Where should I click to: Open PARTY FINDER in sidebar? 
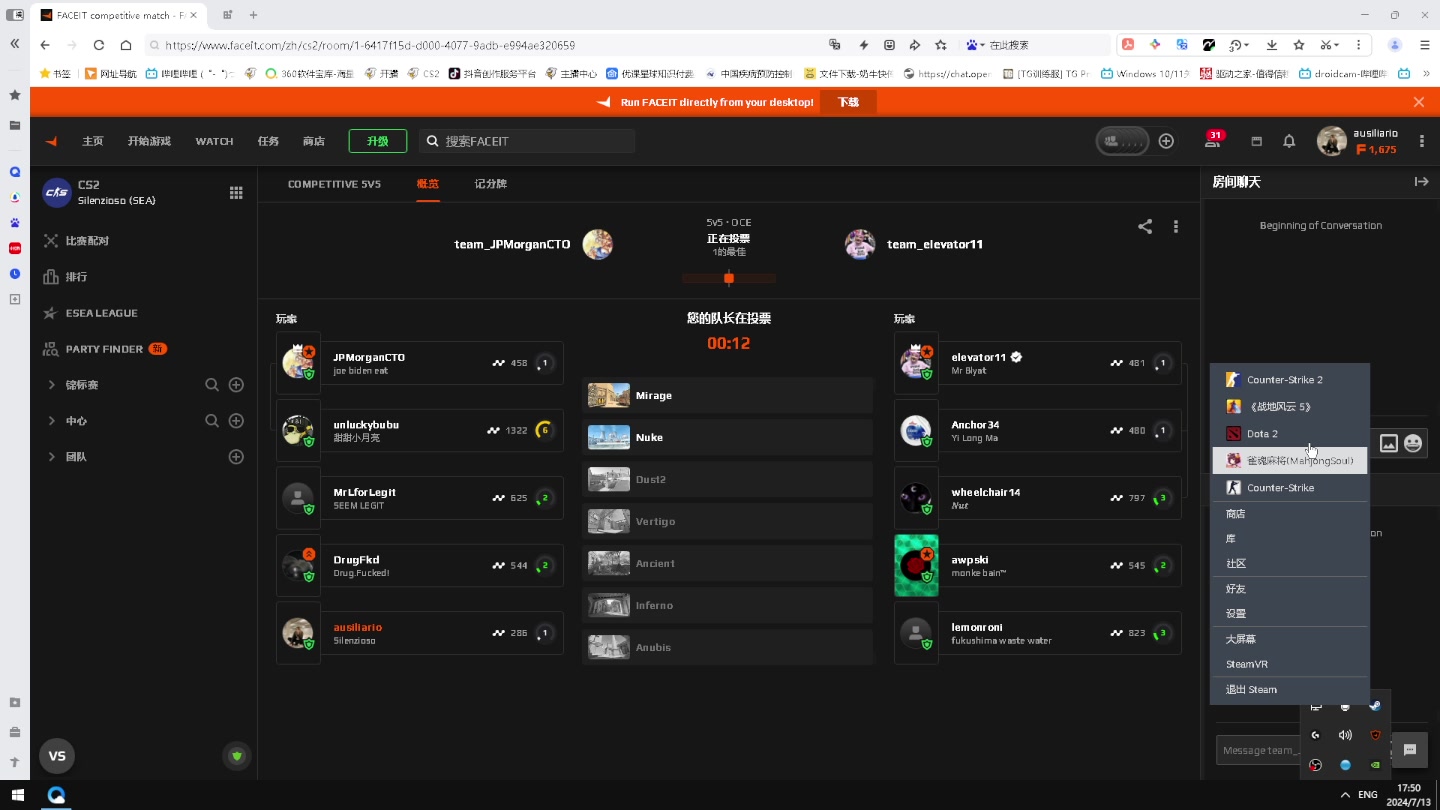pyautogui.click(x=105, y=349)
